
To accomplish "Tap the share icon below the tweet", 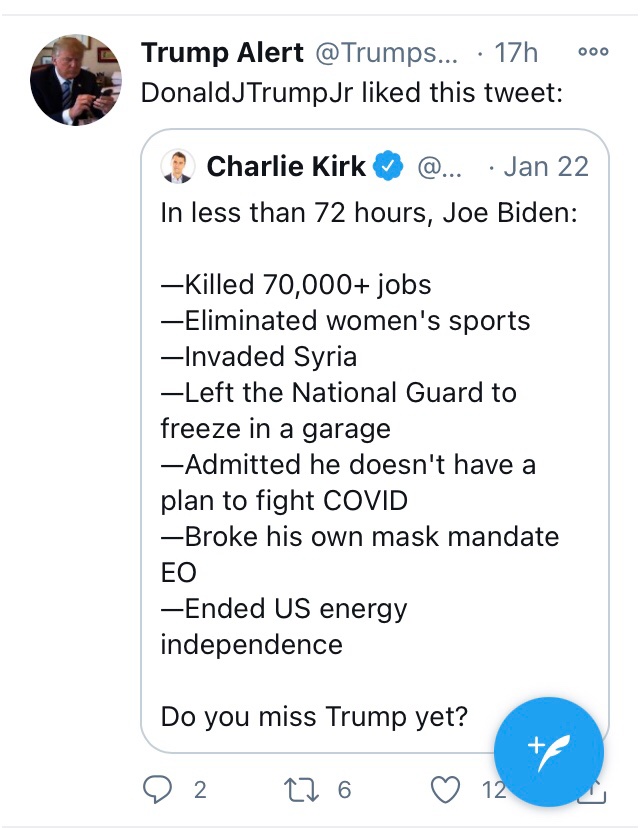I will (x=592, y=792).
